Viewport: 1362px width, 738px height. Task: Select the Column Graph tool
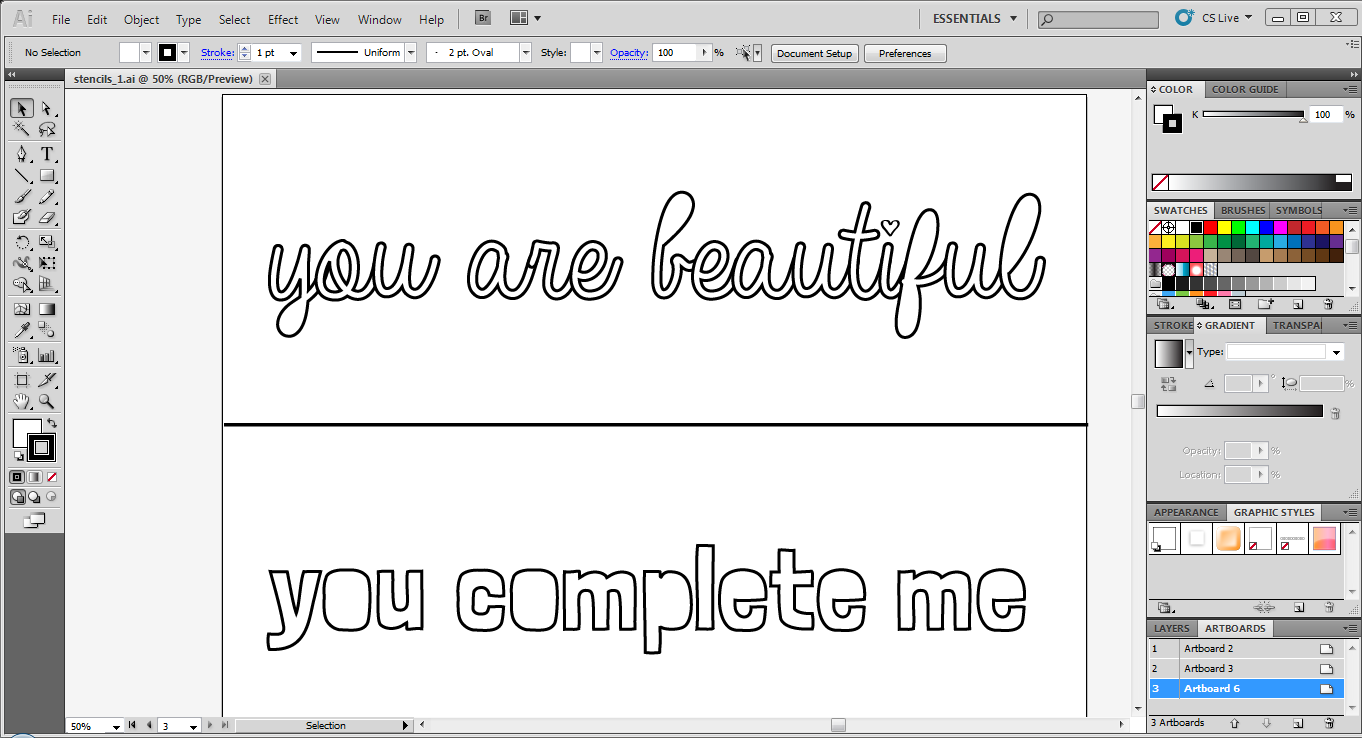[47, 355]
